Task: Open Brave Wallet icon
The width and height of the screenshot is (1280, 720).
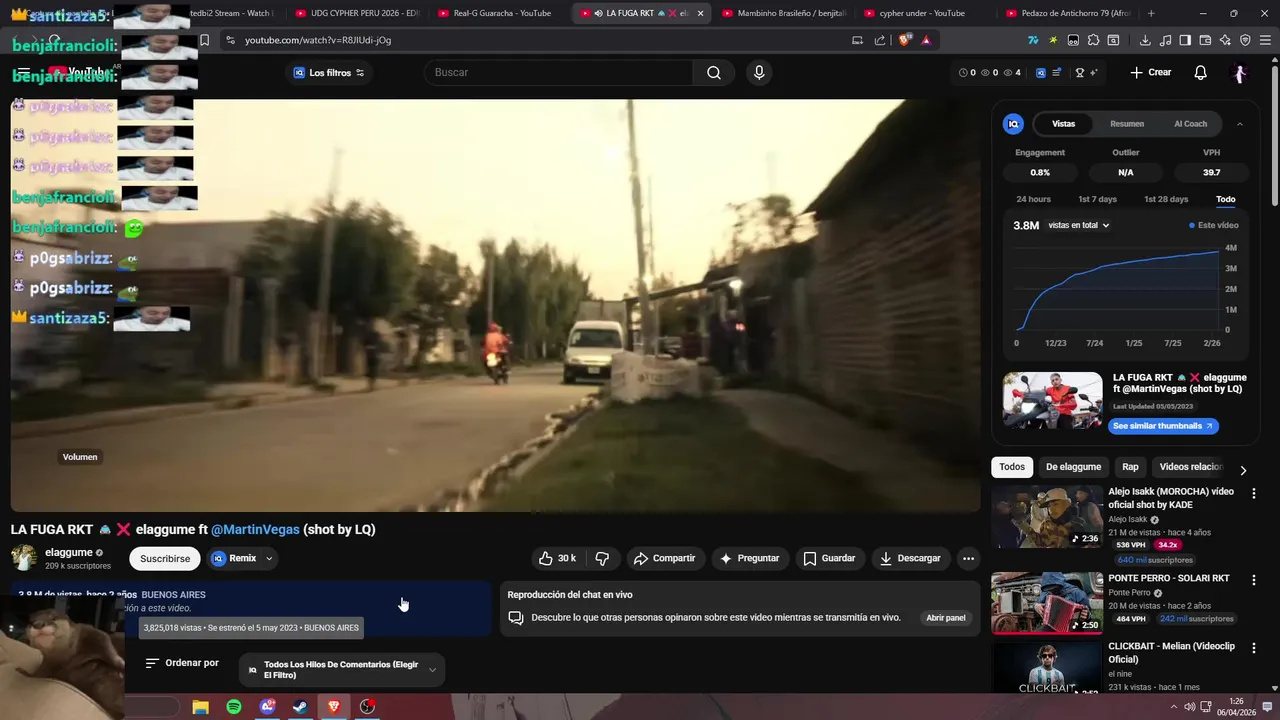Action: tap(1205, 40)
